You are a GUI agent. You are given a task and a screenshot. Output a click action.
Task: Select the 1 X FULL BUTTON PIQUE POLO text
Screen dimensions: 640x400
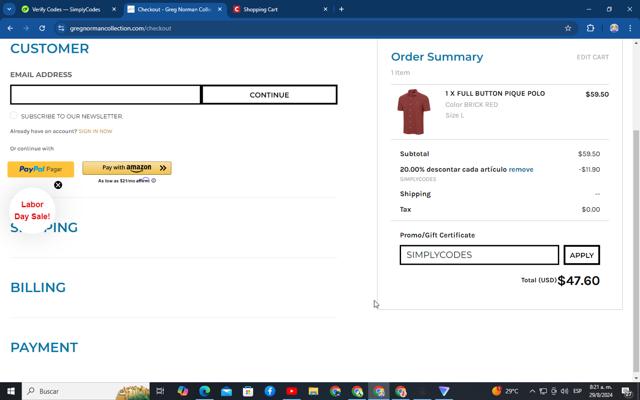495,93
